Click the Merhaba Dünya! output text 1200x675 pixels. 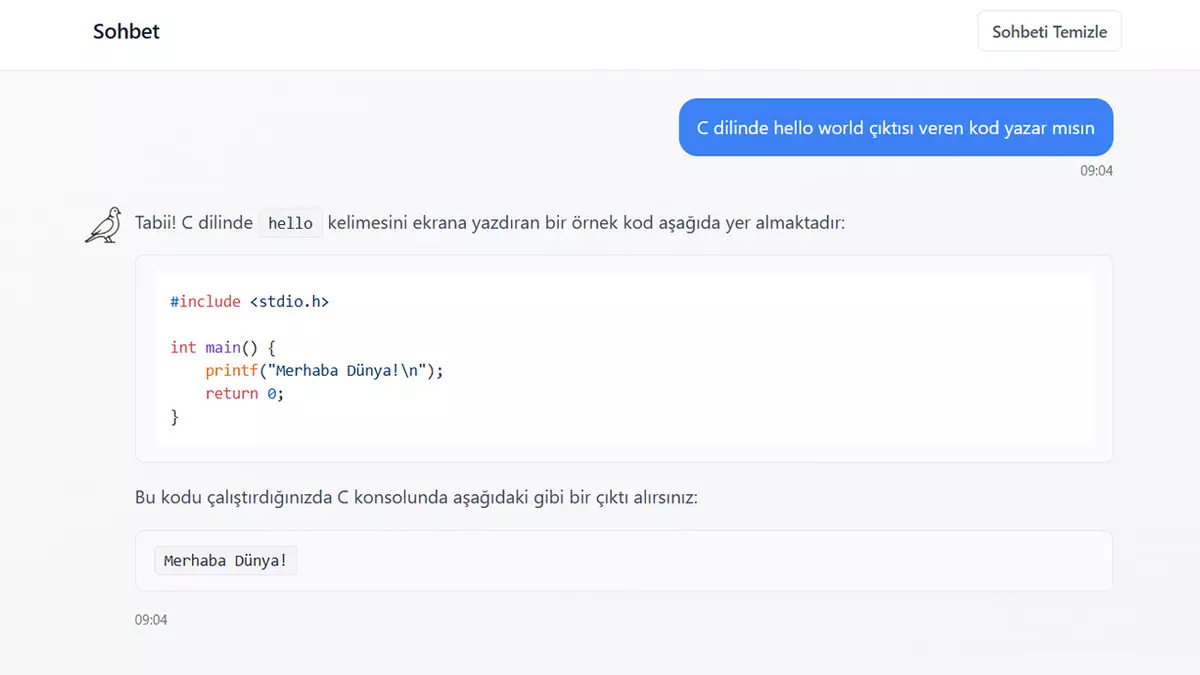click(226, 561)
